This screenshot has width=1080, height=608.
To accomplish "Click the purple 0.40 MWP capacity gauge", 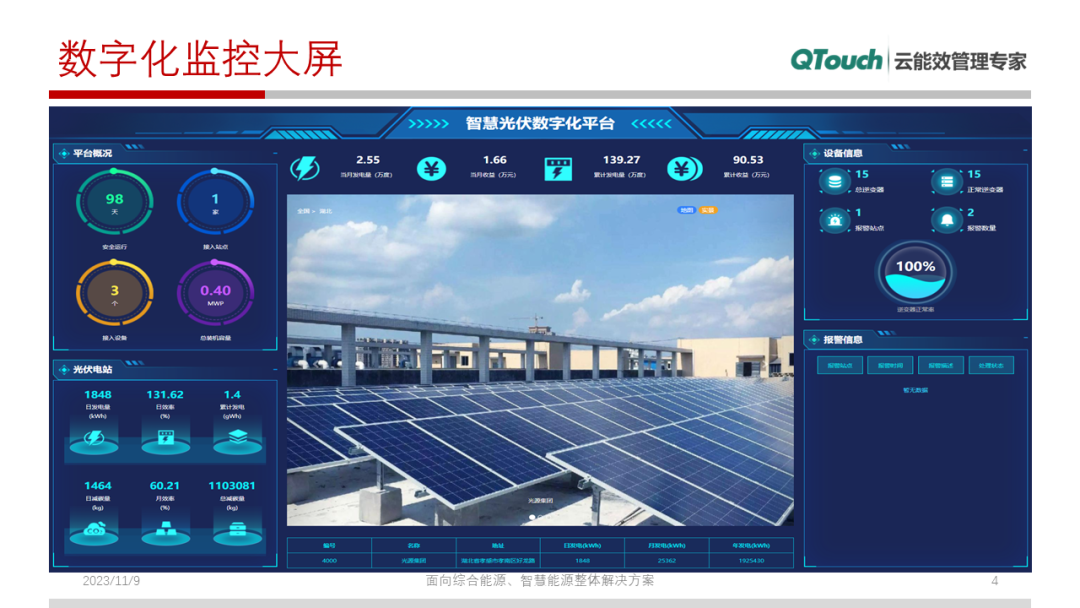I will click(216, 294).
